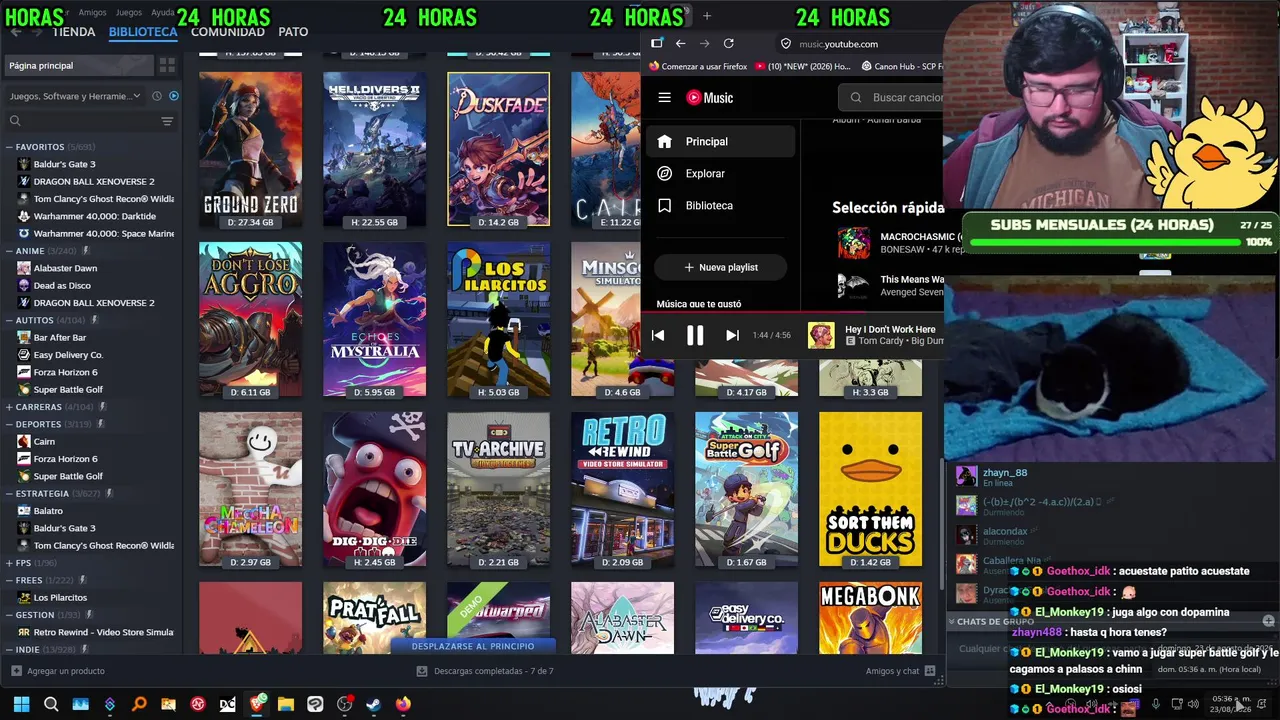This screenshot has height=720, width=1280.
Task: Toggle the ready-to-play filter icon in Steam
Action: click(x=174, y=96)
